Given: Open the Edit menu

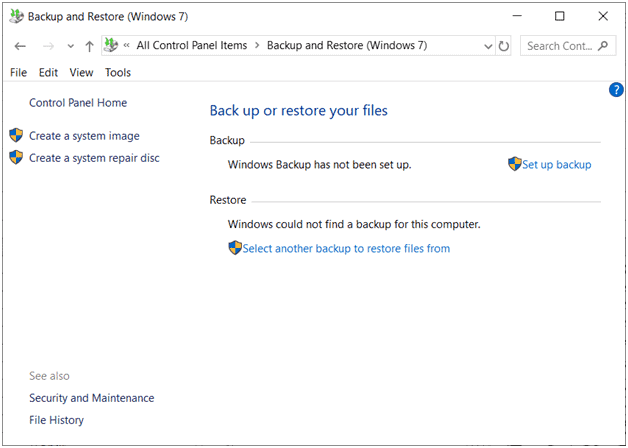Looking at the screenshot, I should (x=48, y=72).
